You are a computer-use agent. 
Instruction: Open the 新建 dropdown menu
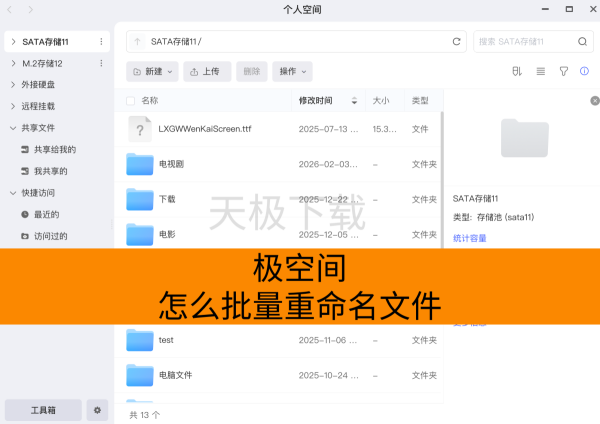[x=153, y=72]
